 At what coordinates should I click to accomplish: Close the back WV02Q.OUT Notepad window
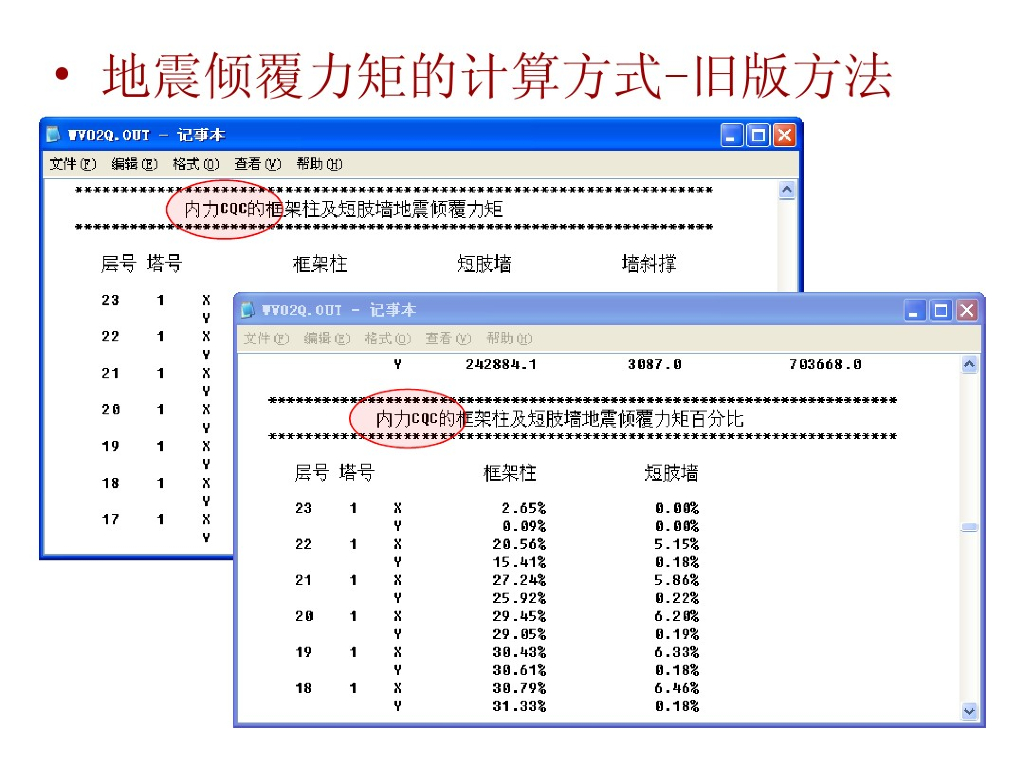tap(784, 135)
